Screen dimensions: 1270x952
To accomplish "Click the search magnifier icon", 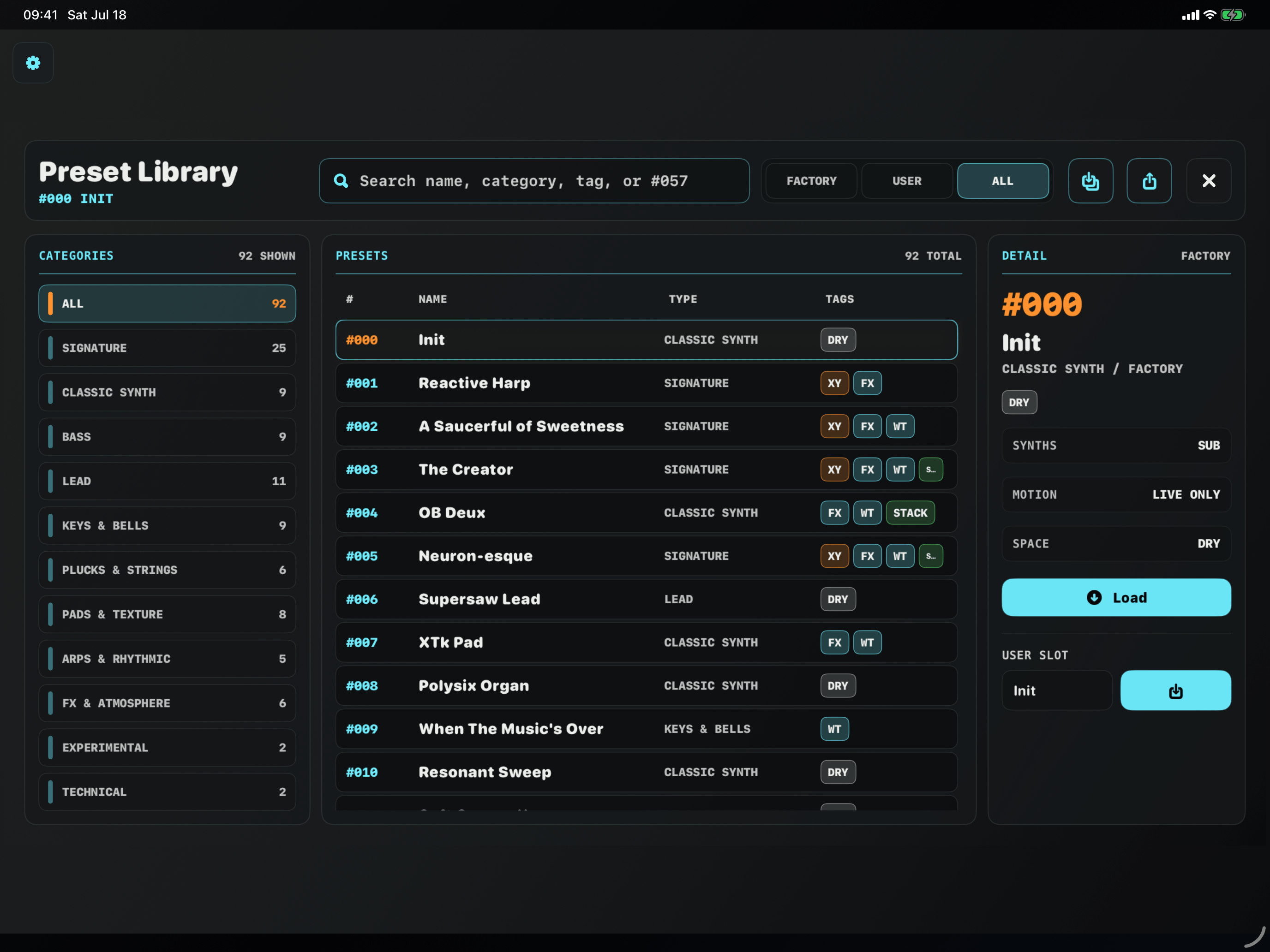I will (341, 181).
